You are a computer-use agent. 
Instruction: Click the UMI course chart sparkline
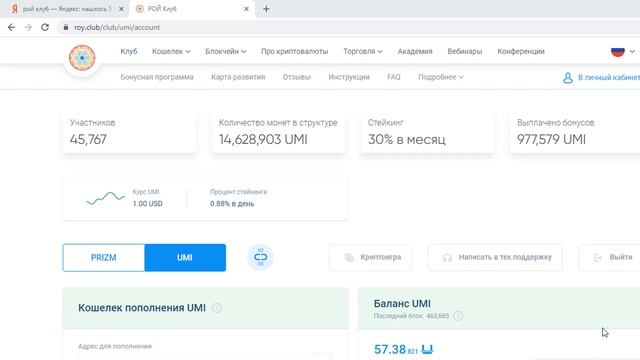[106, 198]
